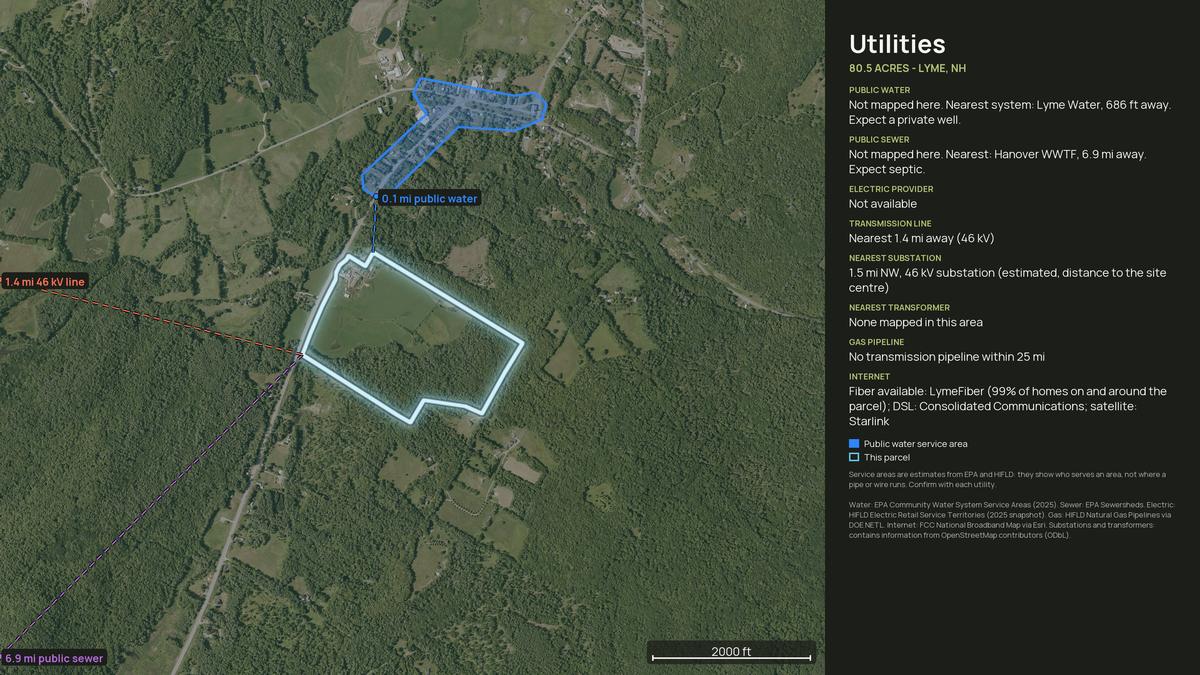Click the data sources footnote starting "Water: EPA"
Screen dimensions: 1200x675
1012,519
